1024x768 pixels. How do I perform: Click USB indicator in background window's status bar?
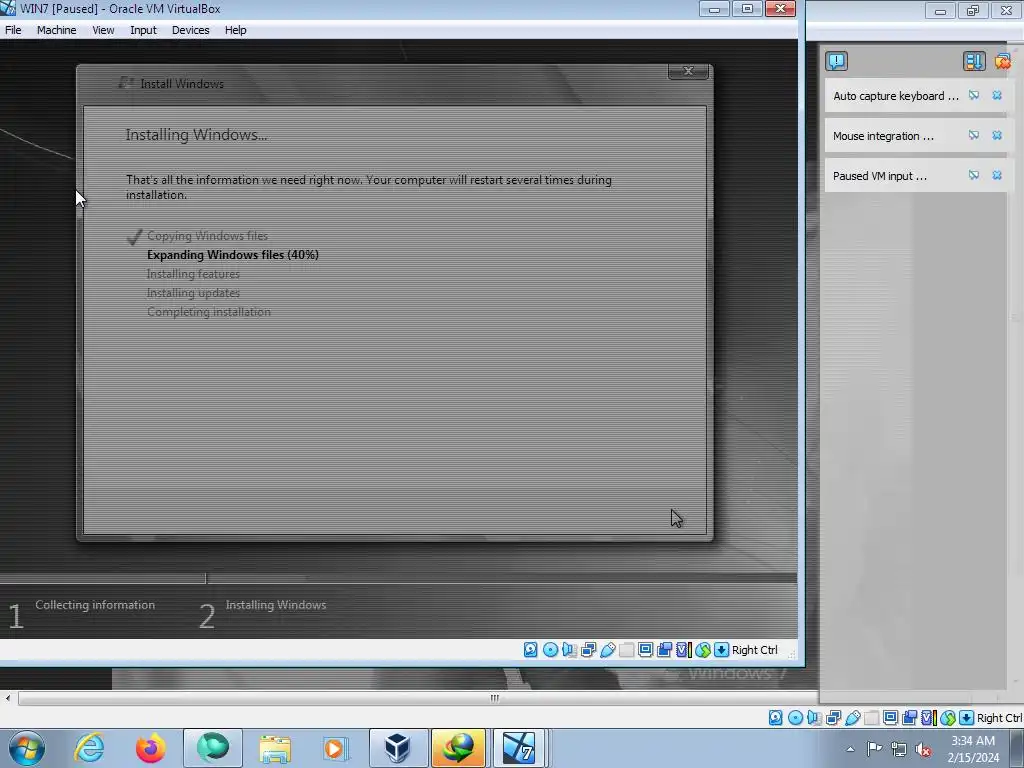coord(852,718)
